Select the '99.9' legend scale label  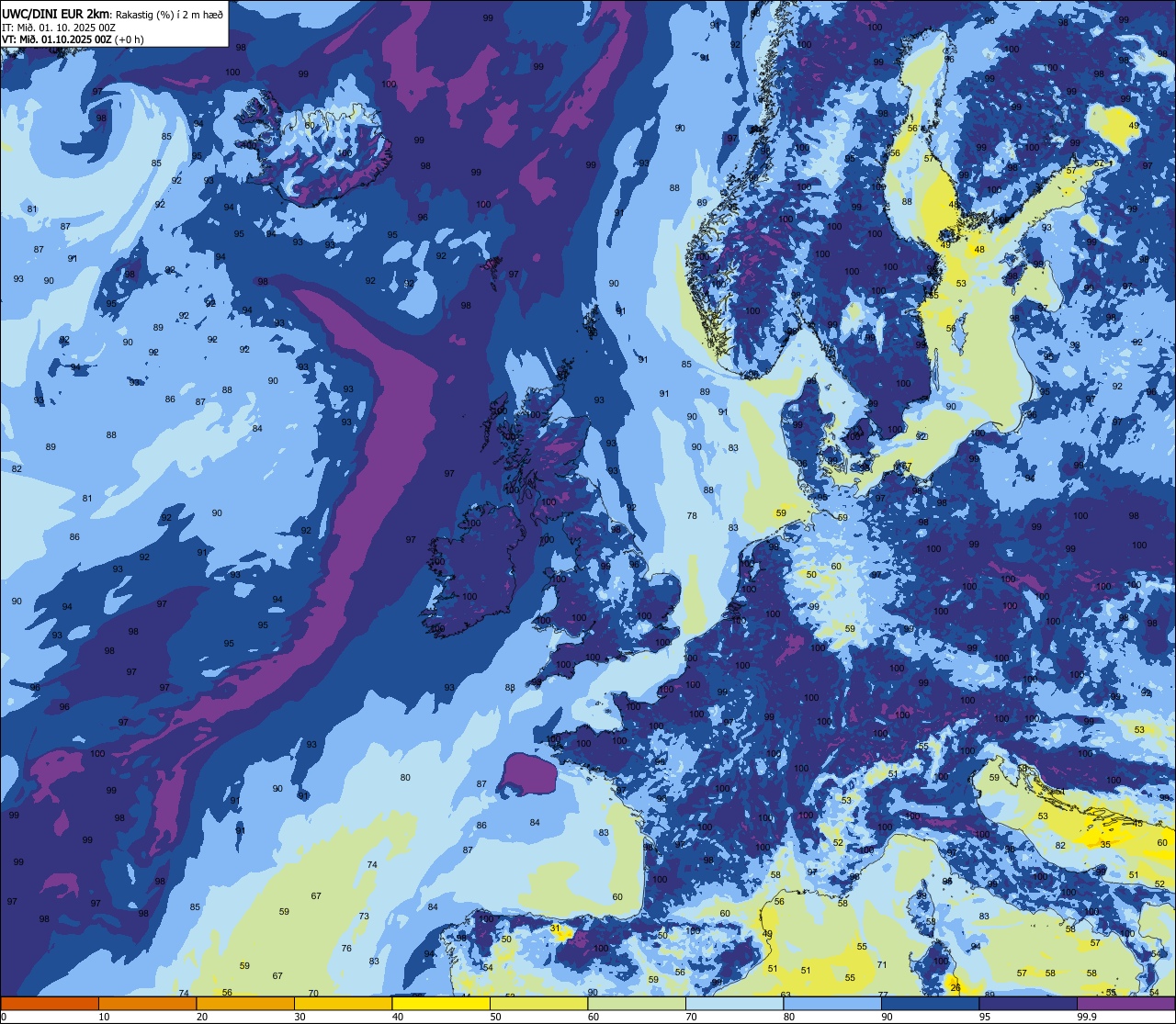[x=1087, y=1017]
